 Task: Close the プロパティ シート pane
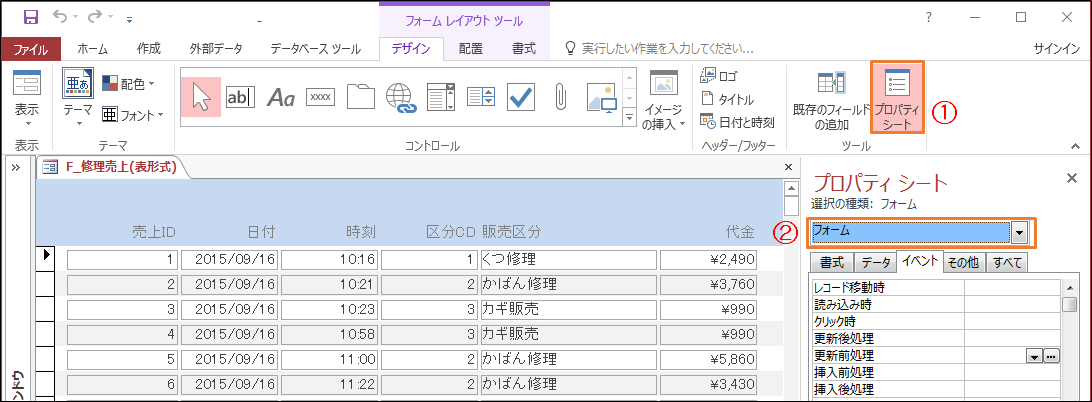click(x=1072, y=178)
